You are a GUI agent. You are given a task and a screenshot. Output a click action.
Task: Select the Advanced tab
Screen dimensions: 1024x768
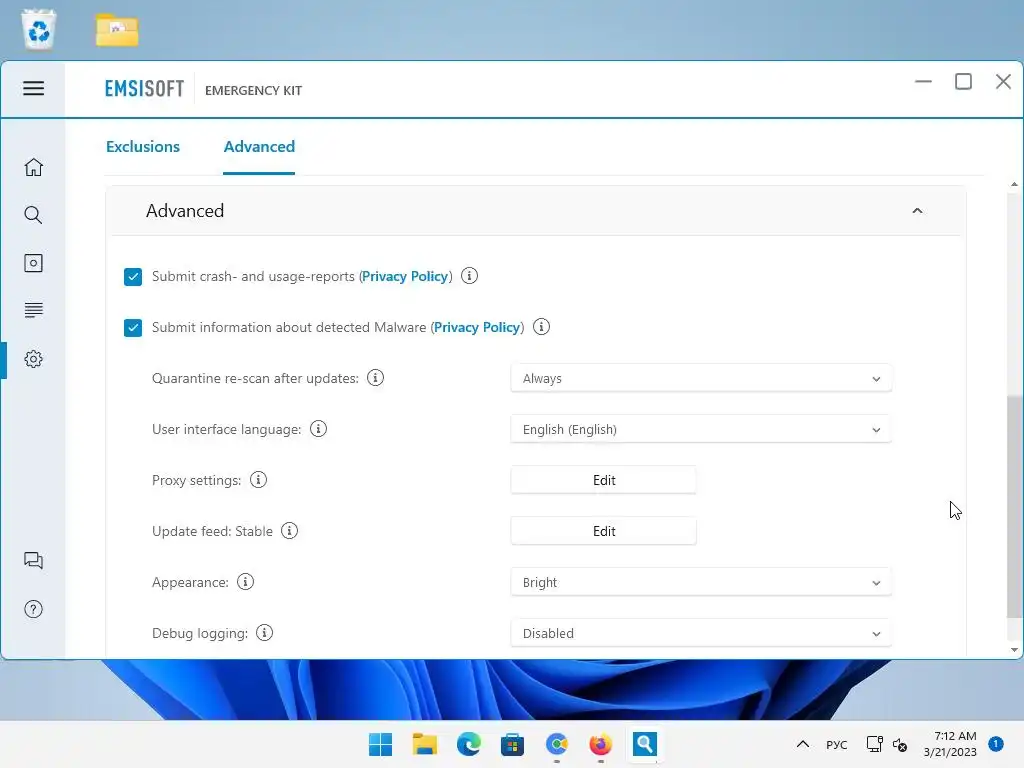click(x=259, y=146)
